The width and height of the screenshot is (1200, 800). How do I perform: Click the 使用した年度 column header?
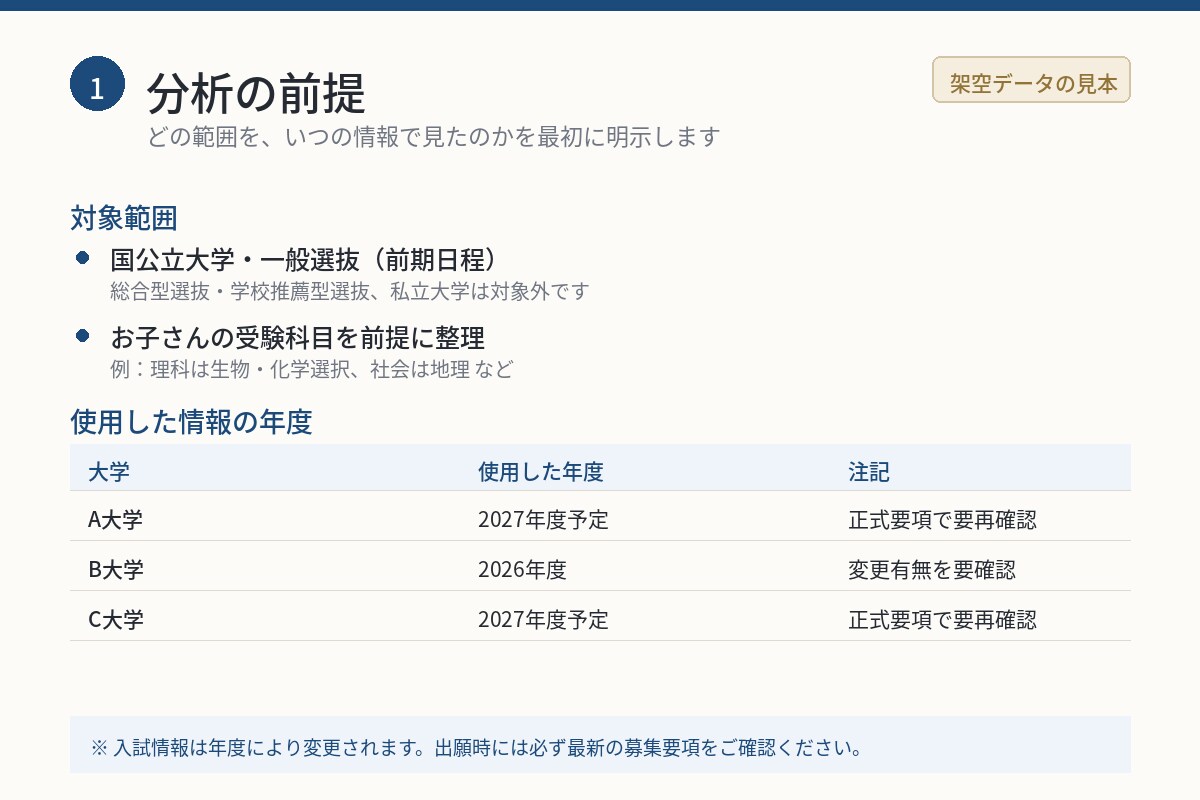541,471
